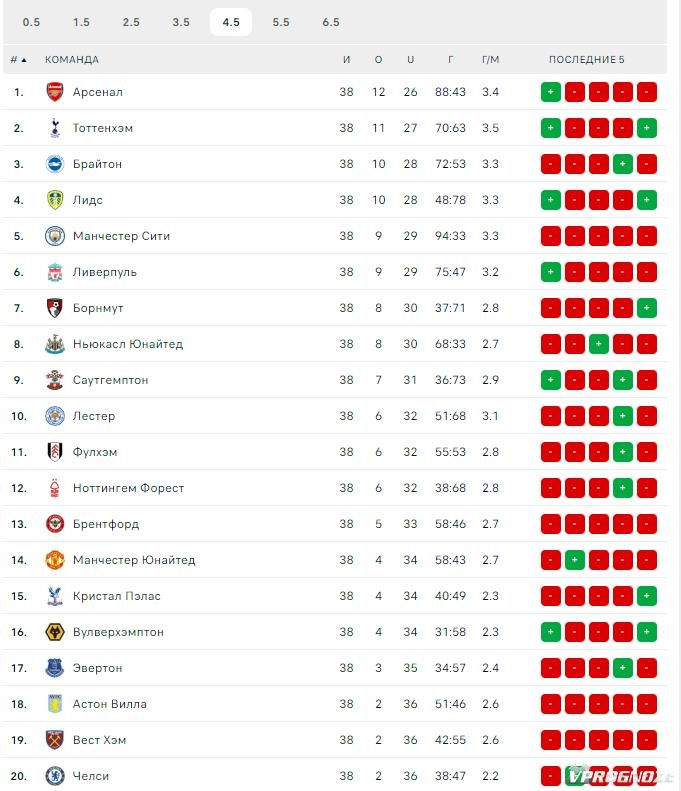The image size is (681, 791).
Task: Sort table by the # rank column
Action: point(18,60)
